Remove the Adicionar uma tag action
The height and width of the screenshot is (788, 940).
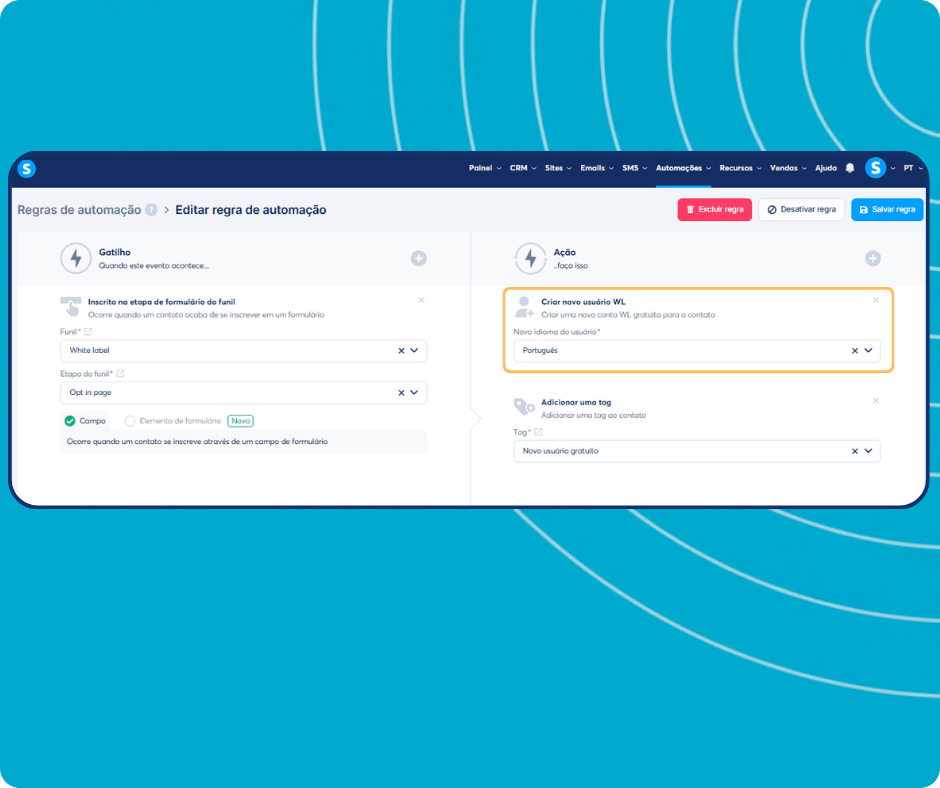coord(875,401)
